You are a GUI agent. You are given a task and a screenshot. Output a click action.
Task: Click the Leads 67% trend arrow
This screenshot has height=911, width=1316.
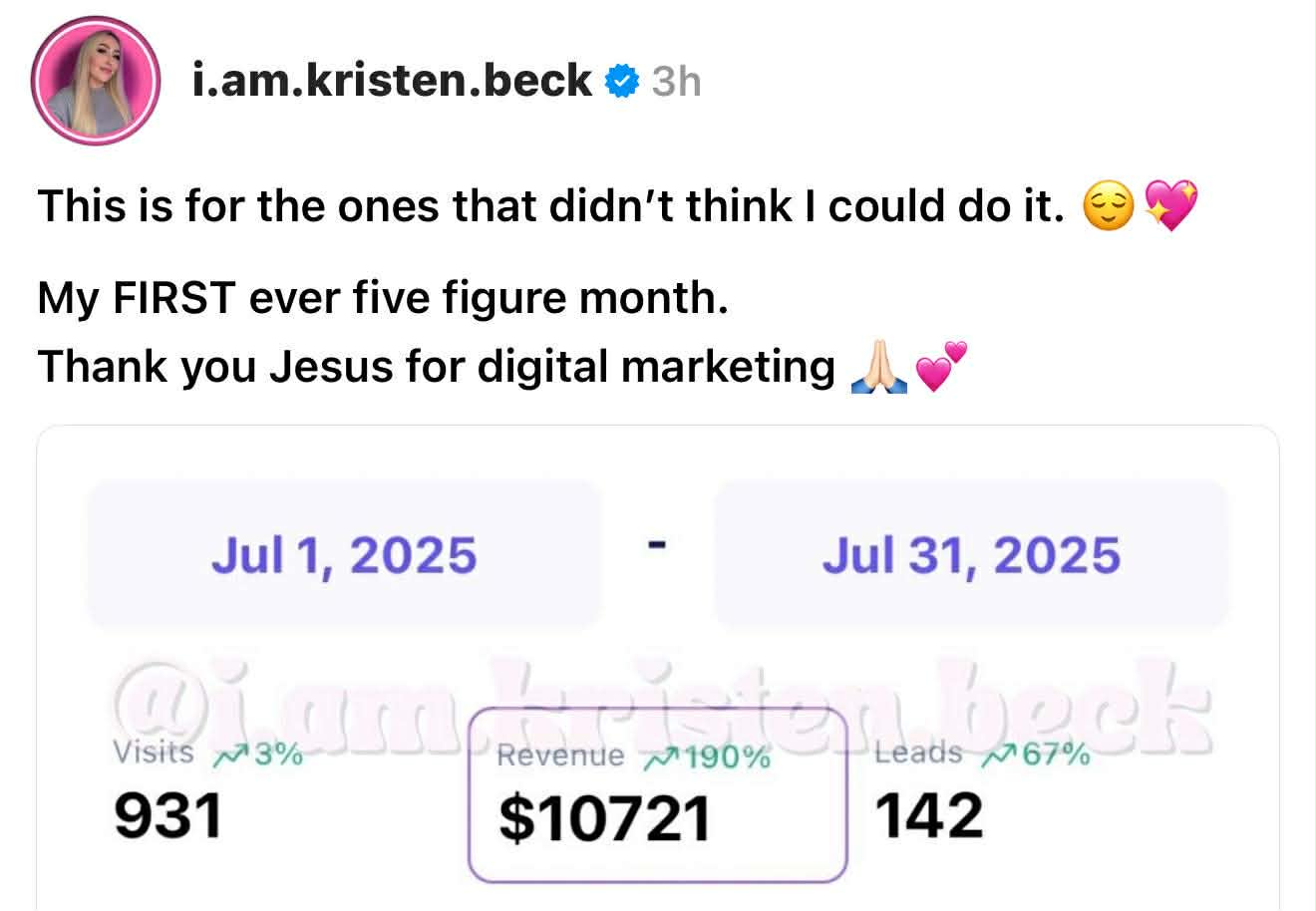pyautogui.click(x=998, y=756)
